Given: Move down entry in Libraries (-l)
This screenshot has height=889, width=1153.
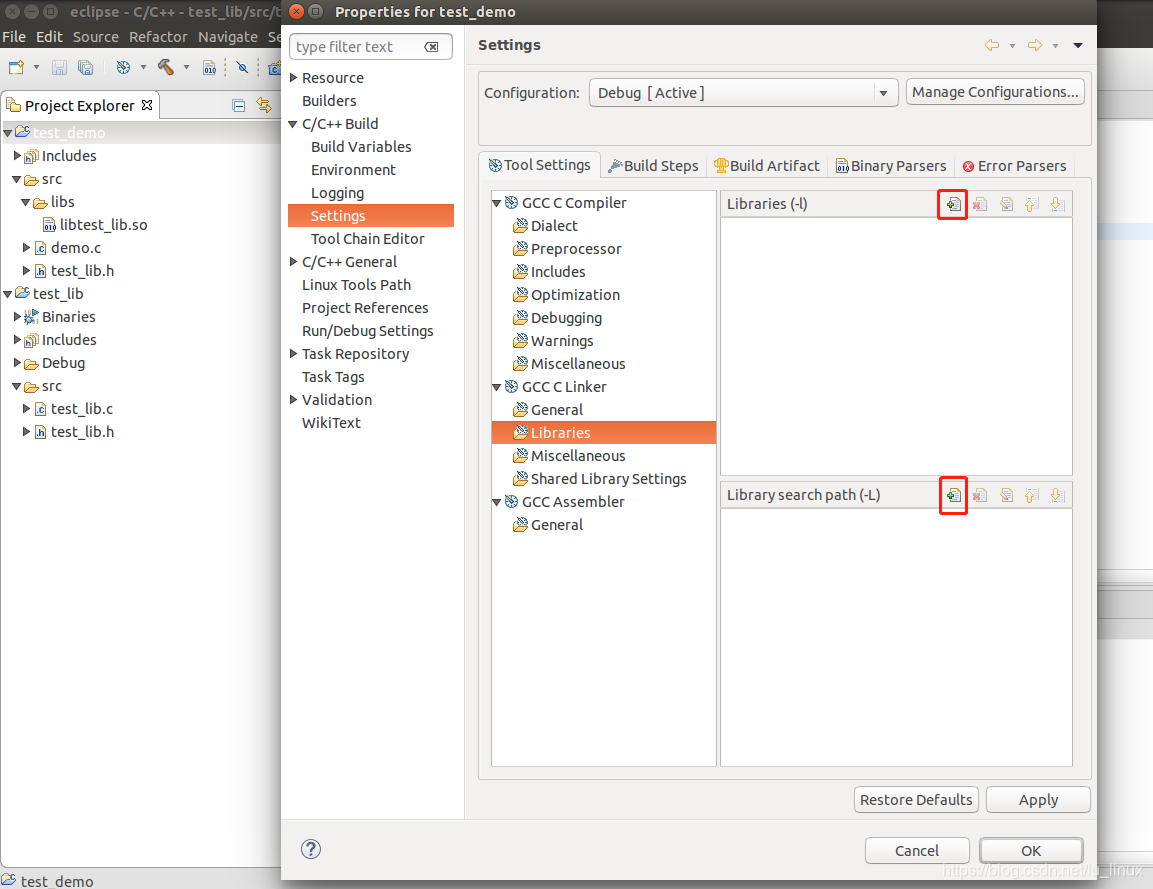Looking at the screenshot, I should [1057, 204].
